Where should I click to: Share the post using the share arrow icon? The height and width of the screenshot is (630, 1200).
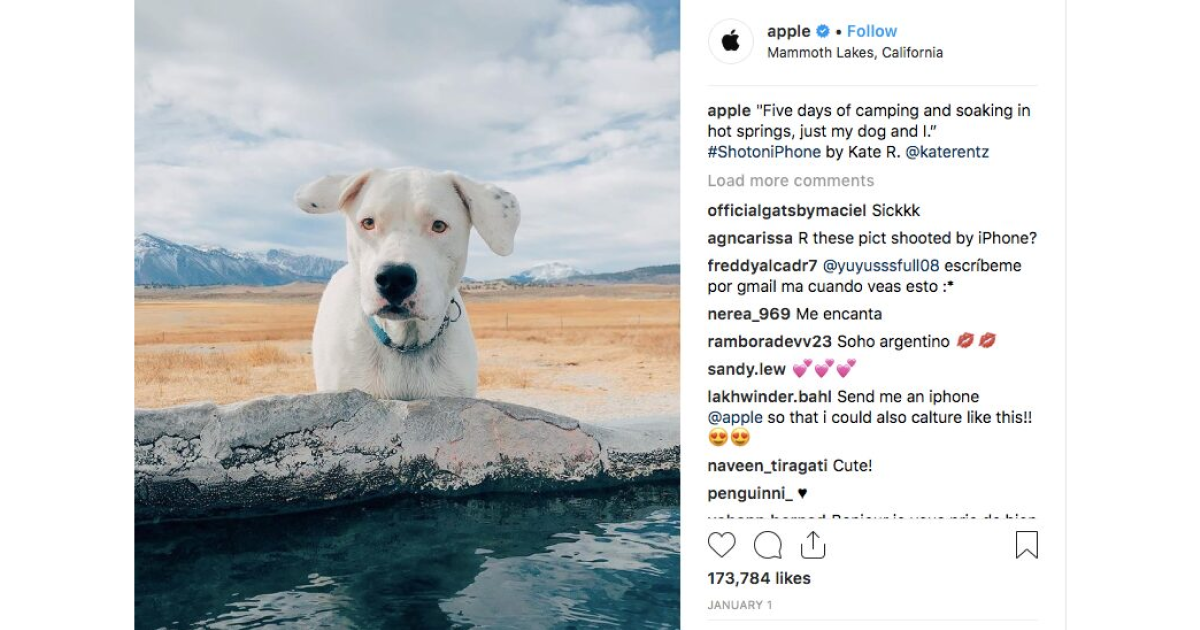[x=812, y=545]
